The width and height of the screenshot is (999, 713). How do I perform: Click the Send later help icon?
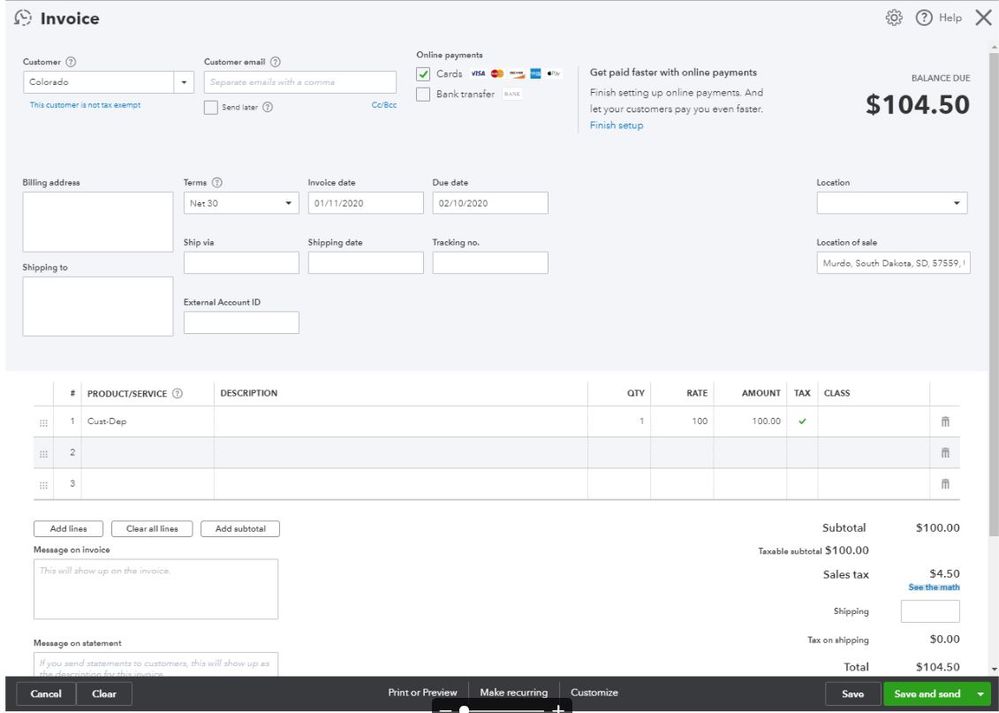268,107
